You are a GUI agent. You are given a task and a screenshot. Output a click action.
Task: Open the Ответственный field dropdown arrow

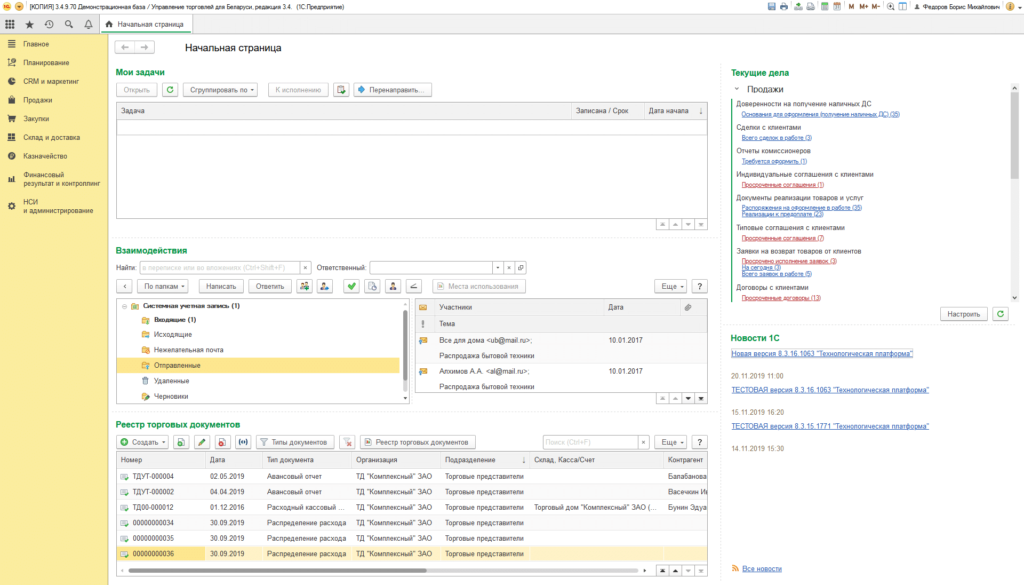click(498, 268)
